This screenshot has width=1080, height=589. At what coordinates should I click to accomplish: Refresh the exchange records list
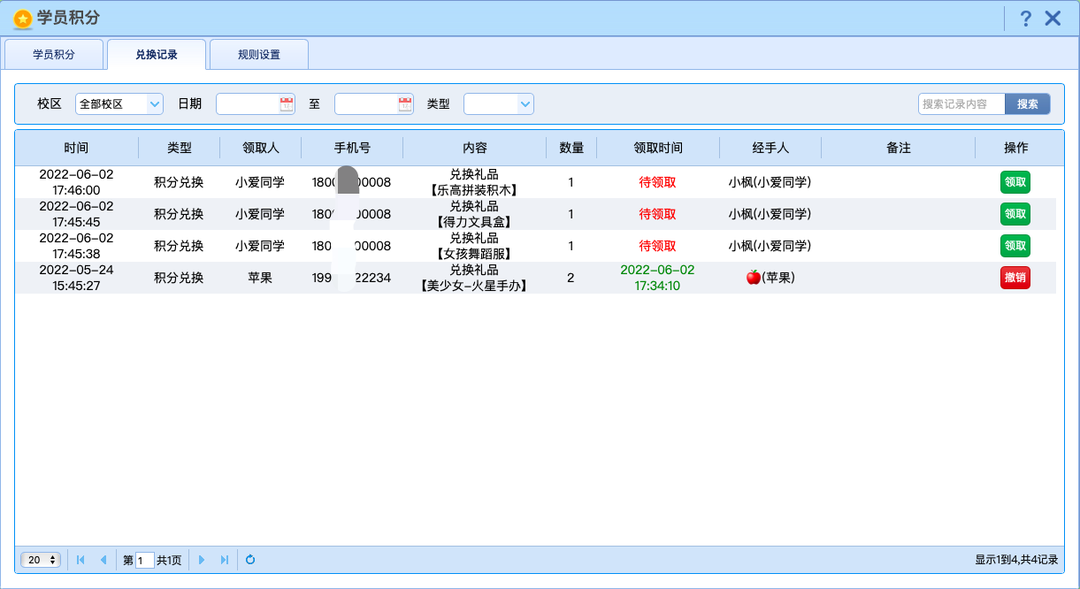pyautogui.click(x=250, y=560)
